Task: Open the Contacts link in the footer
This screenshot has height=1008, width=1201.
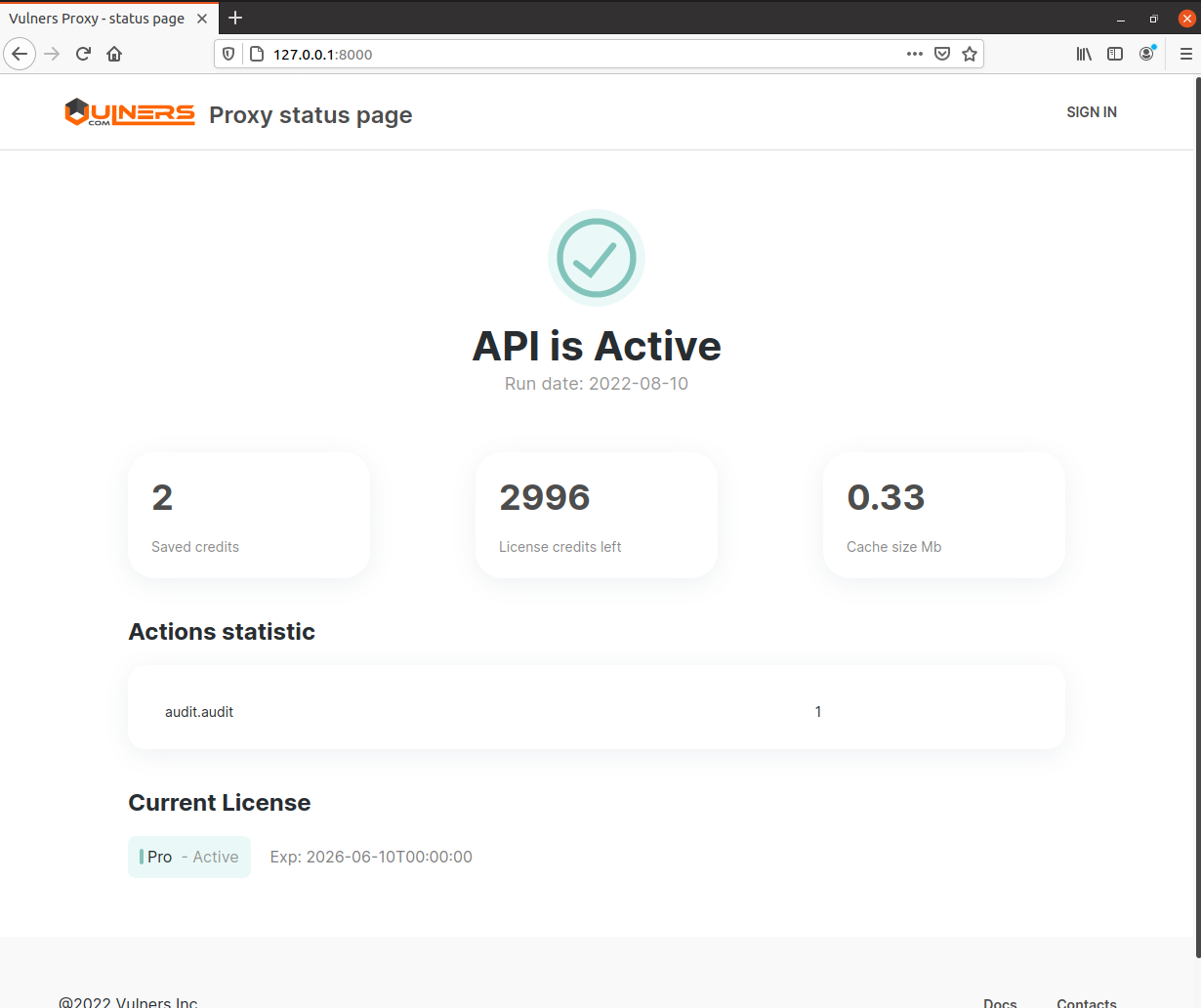Action: tap(1086, 1002)
